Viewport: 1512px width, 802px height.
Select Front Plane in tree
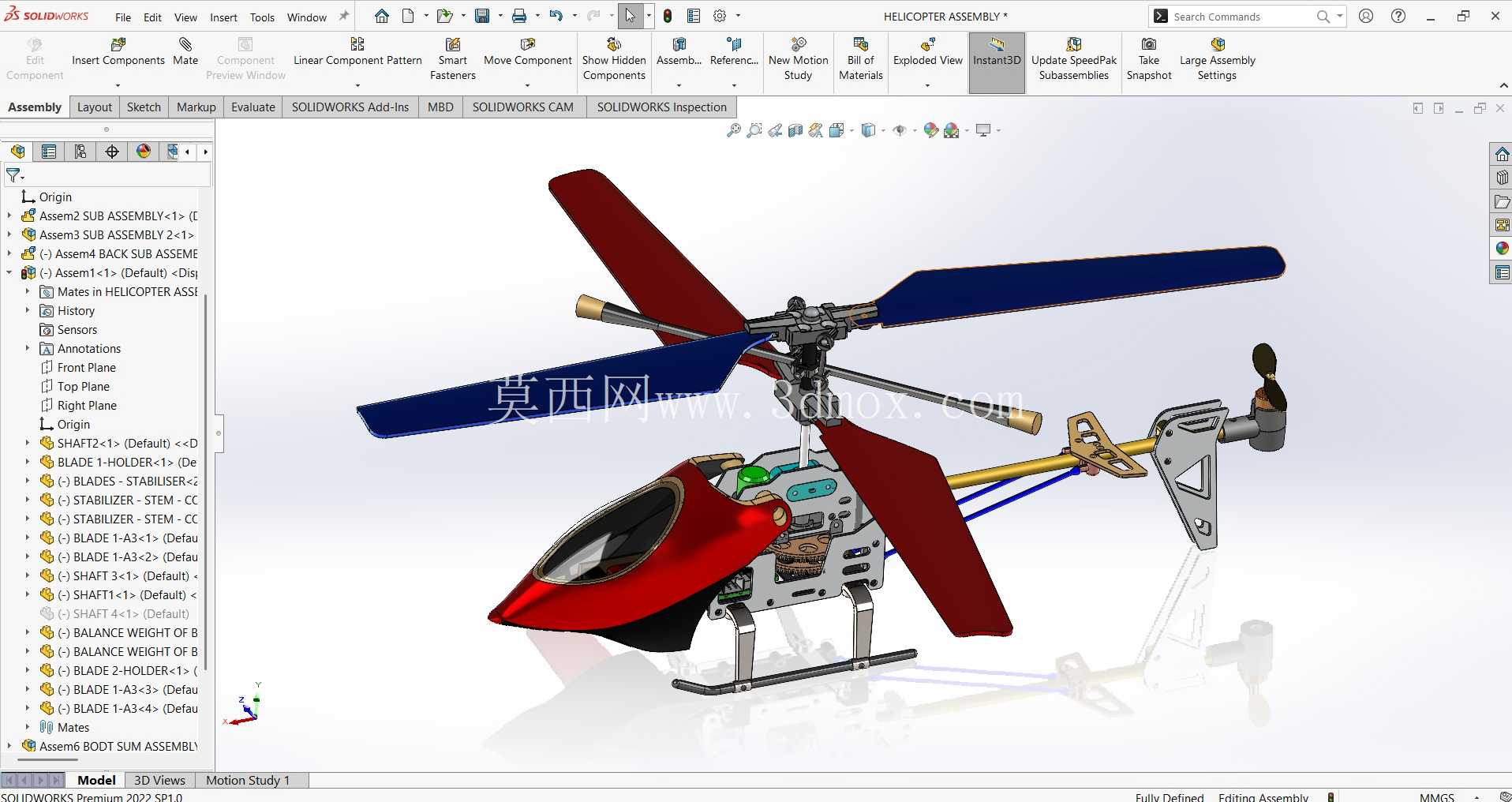(86, 367)
